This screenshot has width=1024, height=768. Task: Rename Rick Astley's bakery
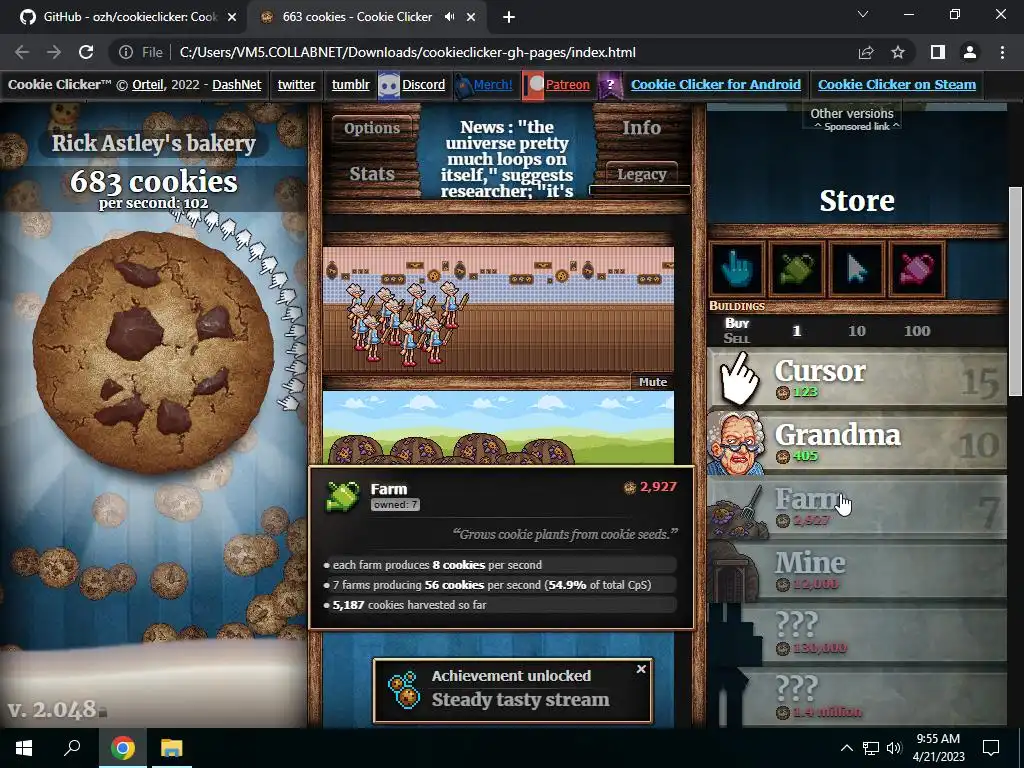(153, 143)
